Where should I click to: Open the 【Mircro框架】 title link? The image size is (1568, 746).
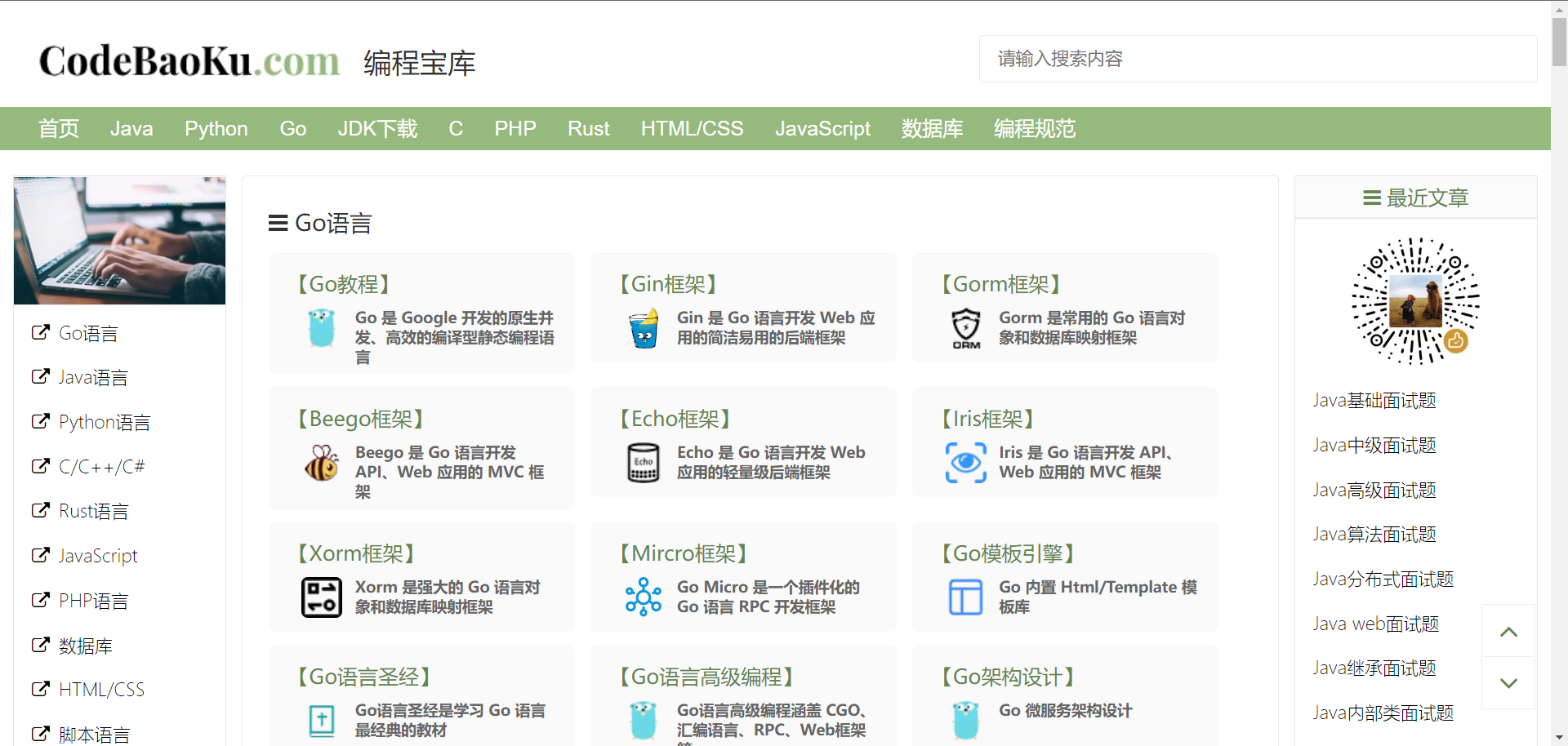pos(684,553)
